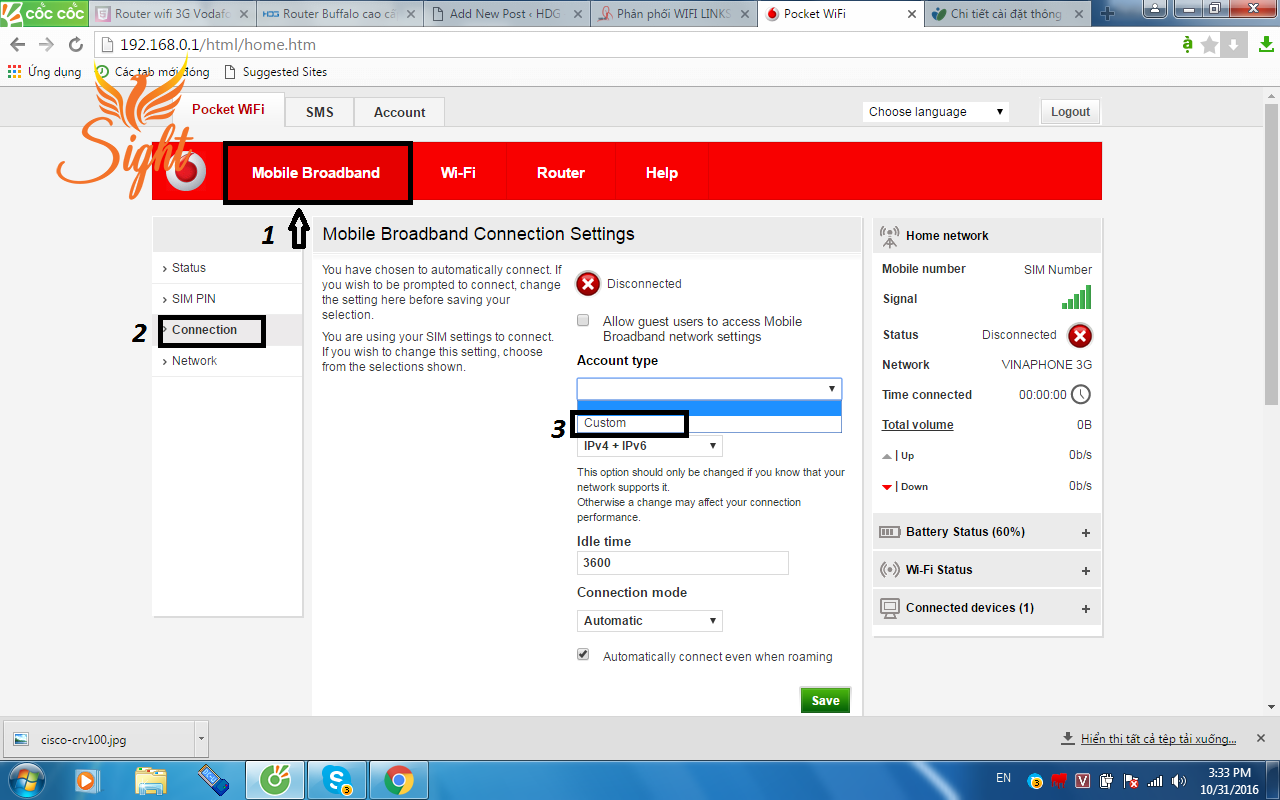Open the Total volume link

(x=917, y=424)
